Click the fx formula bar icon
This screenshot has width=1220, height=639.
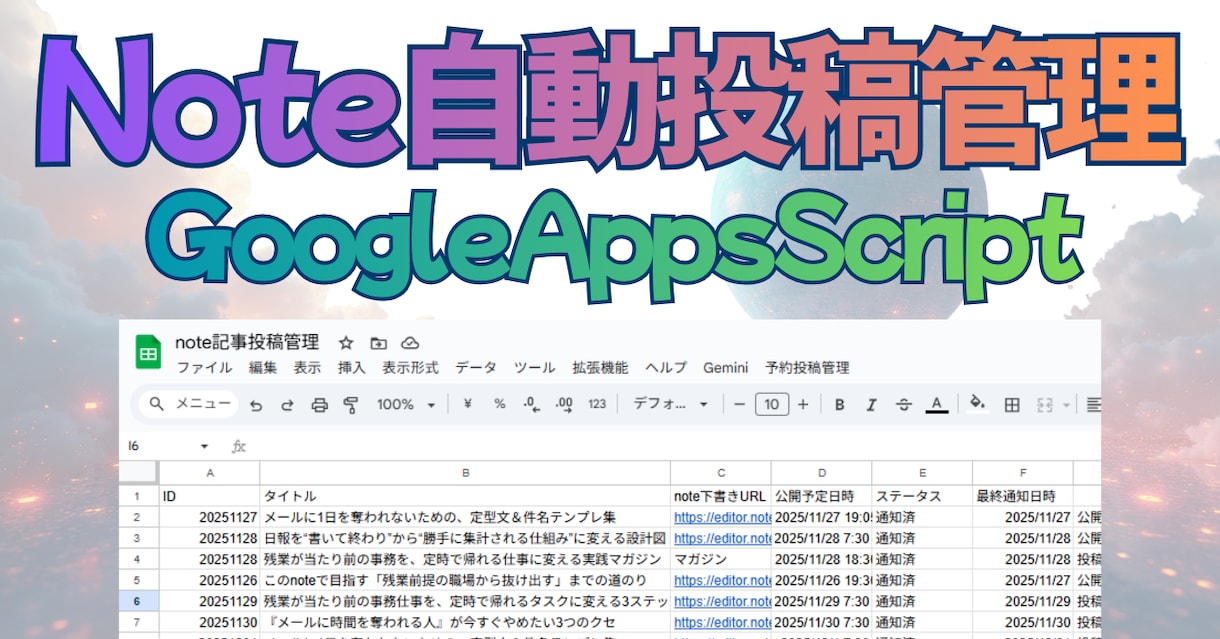[239, 446]
